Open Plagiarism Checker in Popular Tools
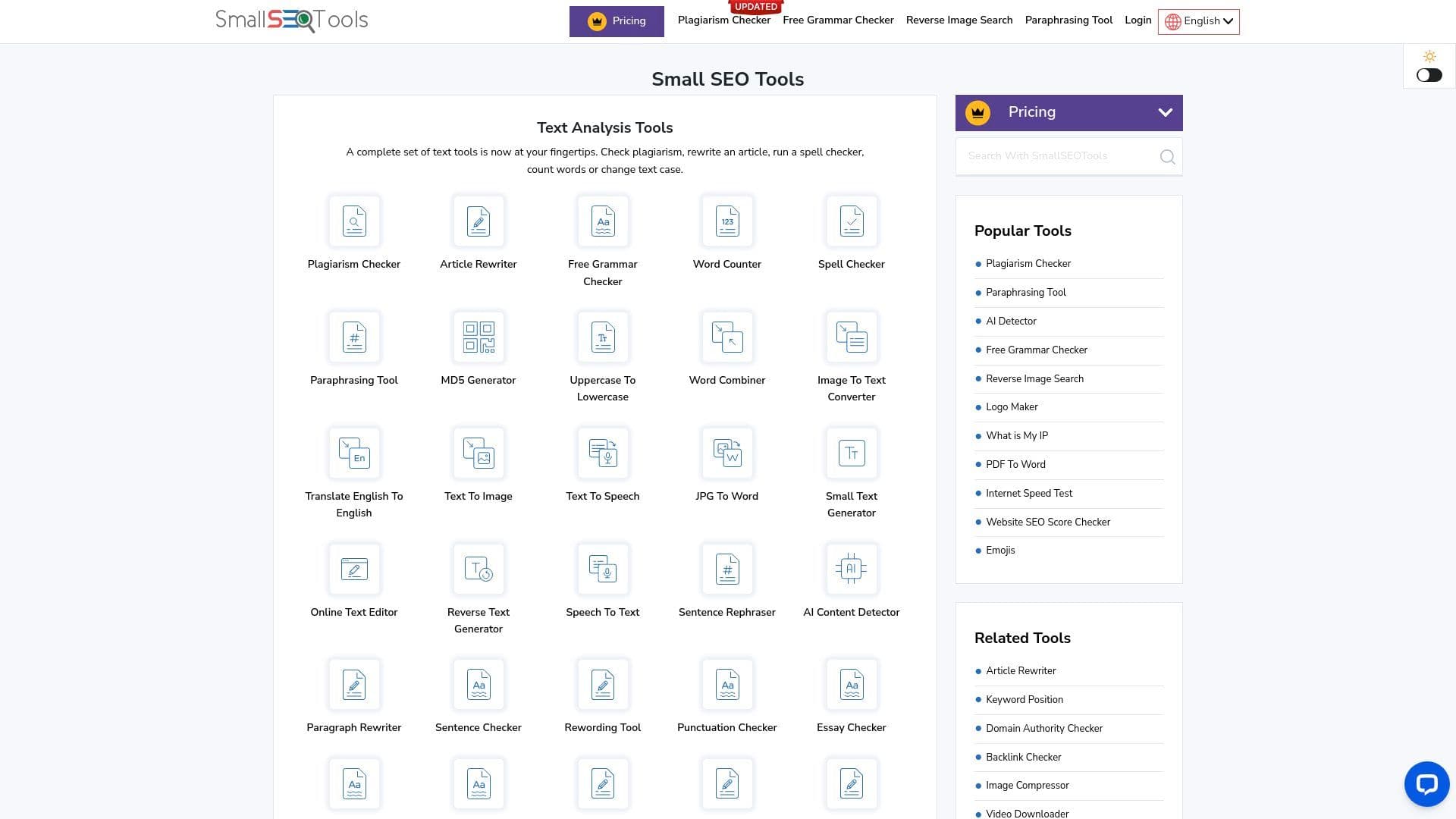 pyautogui.click(x=1028, y=264)
